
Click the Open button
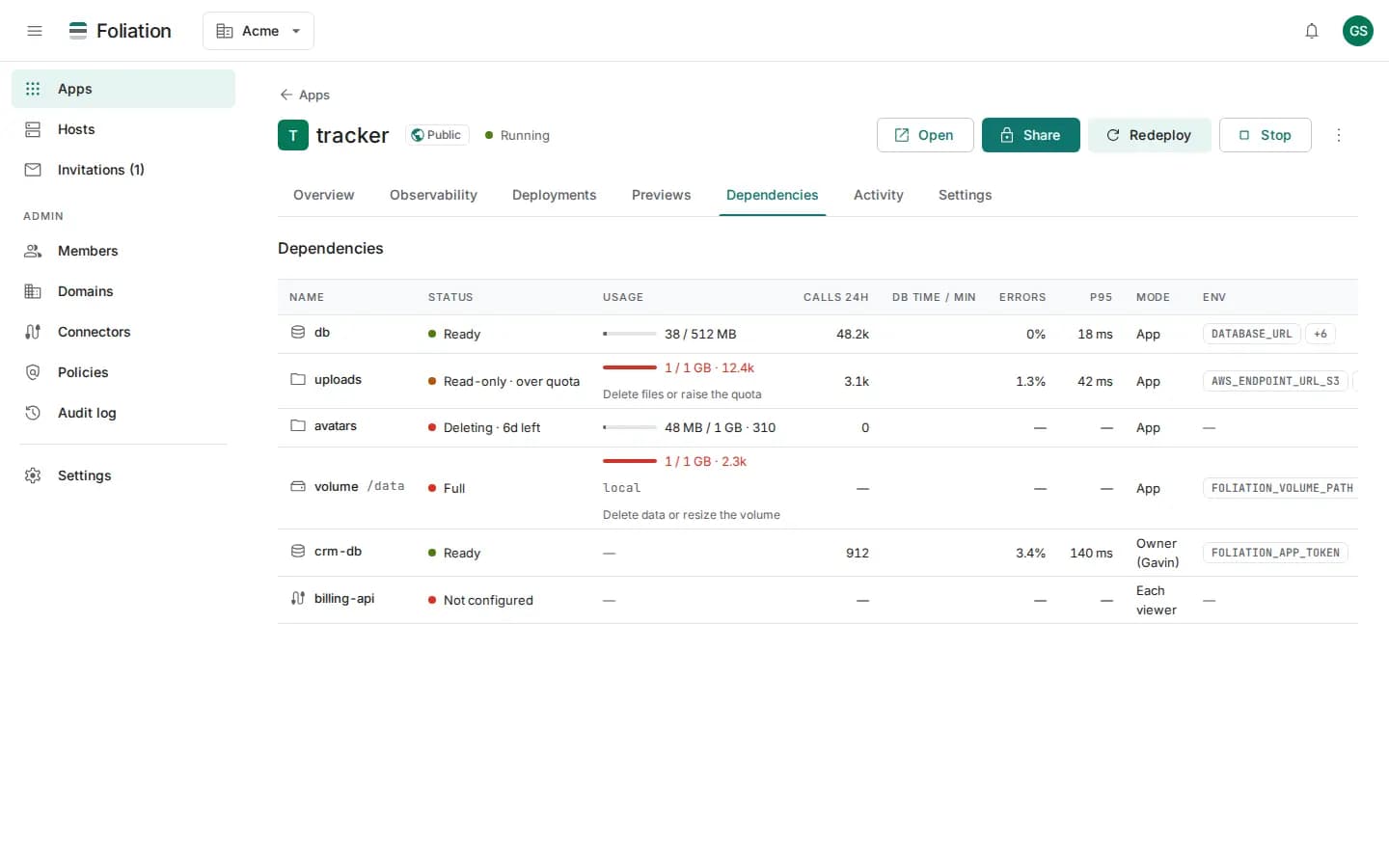(925, 135)
